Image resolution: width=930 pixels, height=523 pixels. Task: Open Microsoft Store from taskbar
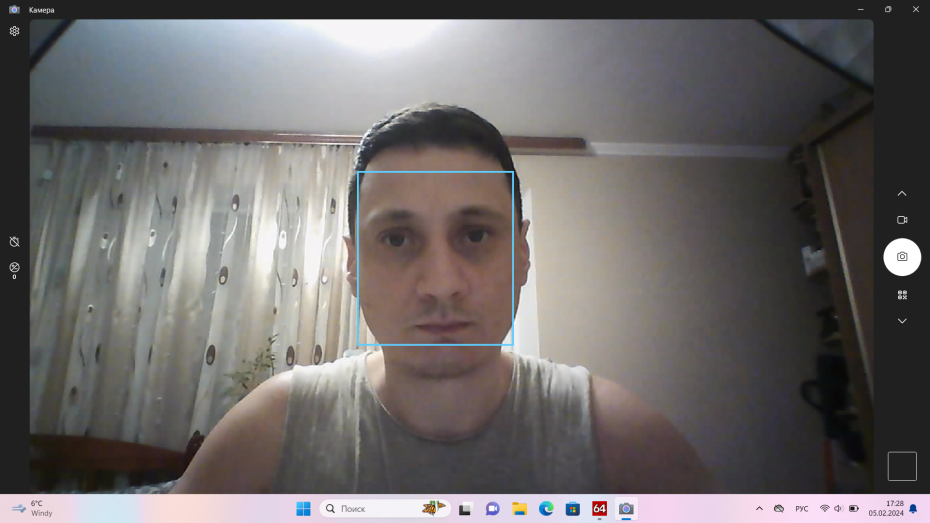(x=573, y=509)
